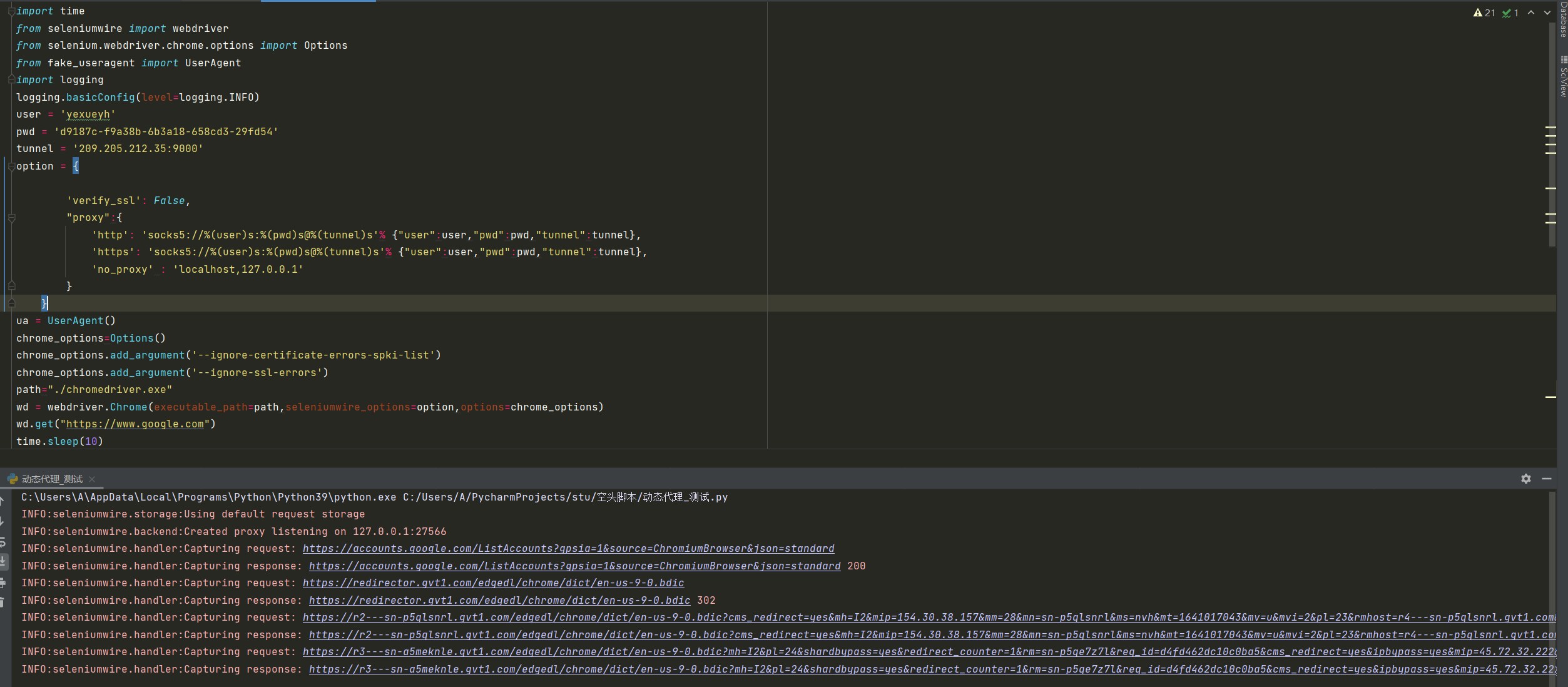The width and height of the screenshot is (1568, 687).
Task: Open r3---sn-a5meknle.gvt1.com request link
Action: 929,652
